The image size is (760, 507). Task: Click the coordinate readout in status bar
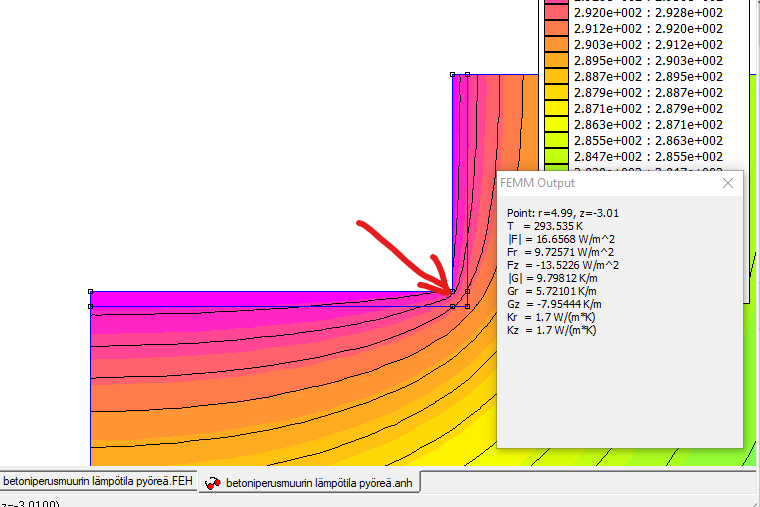coord(30,503)
